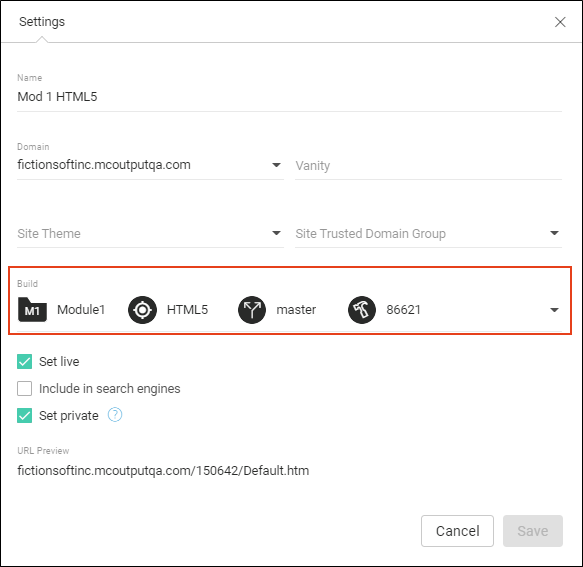Click the build hammer icon

[x=362, y=310]
